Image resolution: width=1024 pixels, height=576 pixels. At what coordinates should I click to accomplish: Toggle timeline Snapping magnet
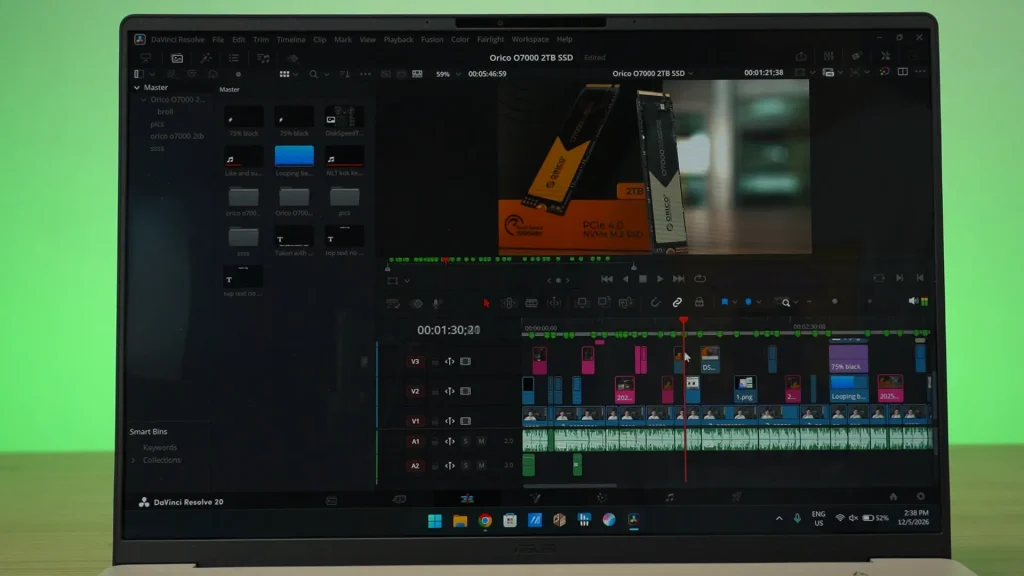pyautogui.click(x=655, y=302)
